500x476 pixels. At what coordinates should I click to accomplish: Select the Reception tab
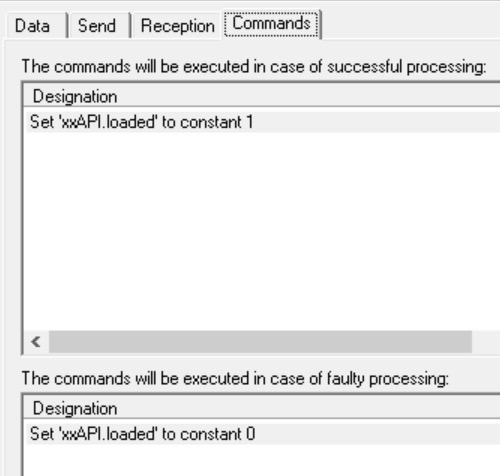click(177, 26)
